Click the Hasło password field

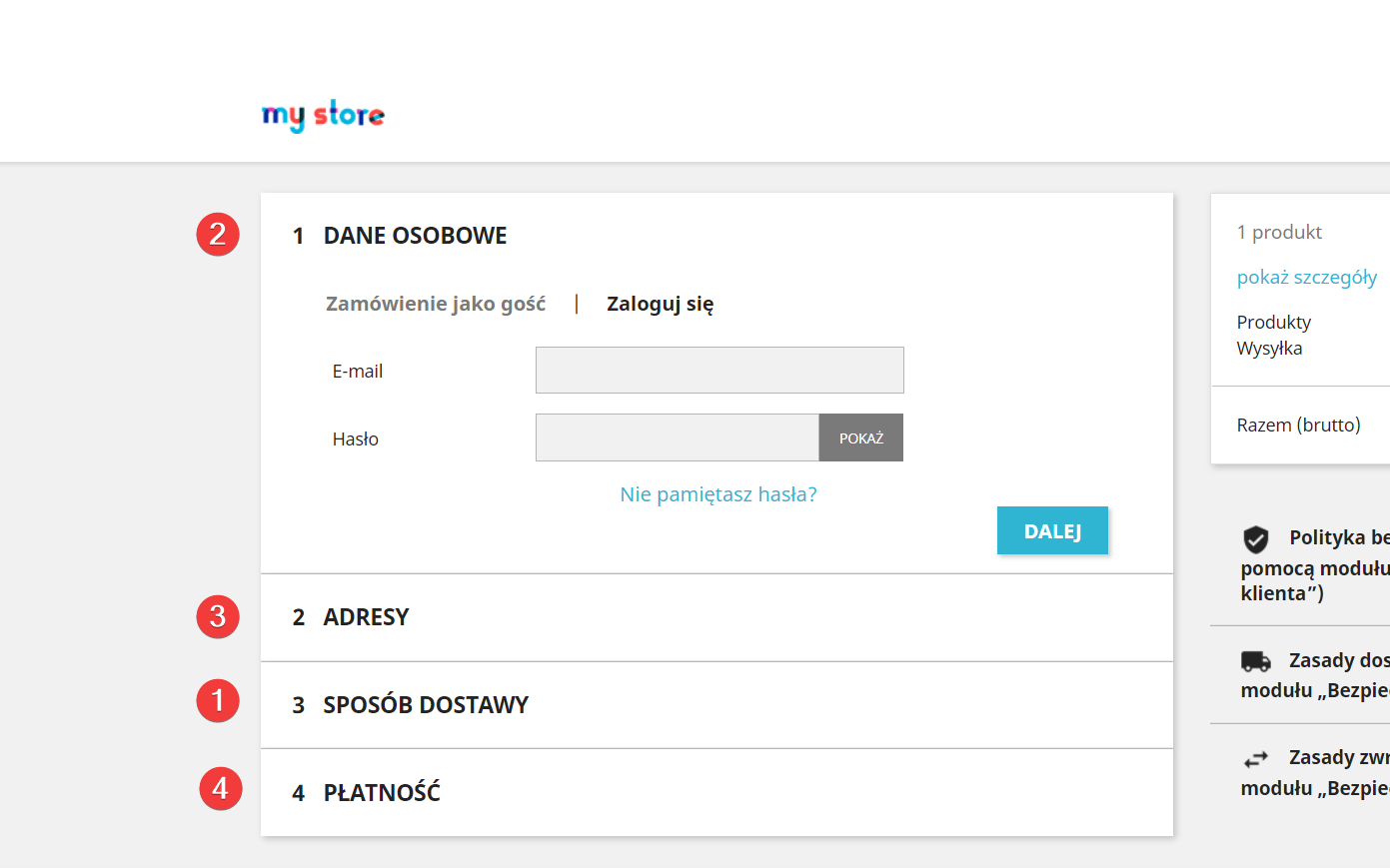pyautogui.click(x=678, y=437)
